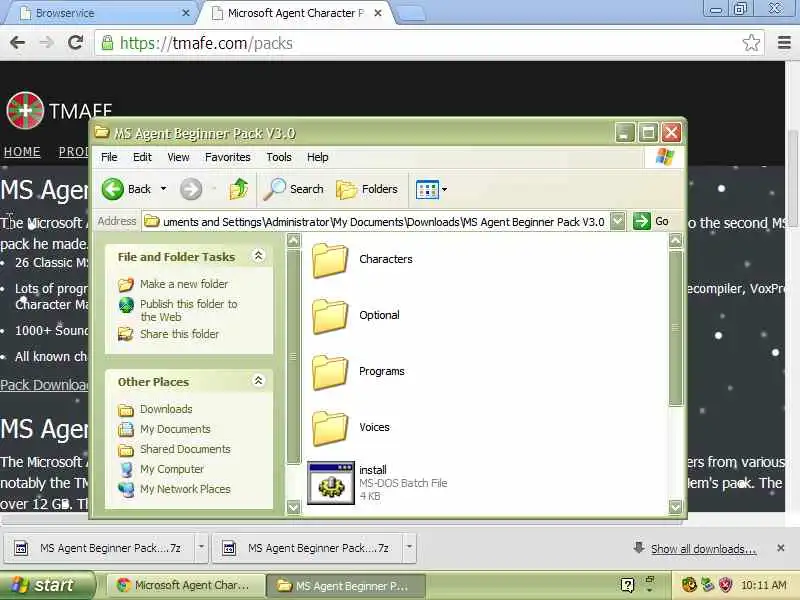800x600 pixels.
Task: Go to My Documents in Other Places
Action: click(175, 429)
